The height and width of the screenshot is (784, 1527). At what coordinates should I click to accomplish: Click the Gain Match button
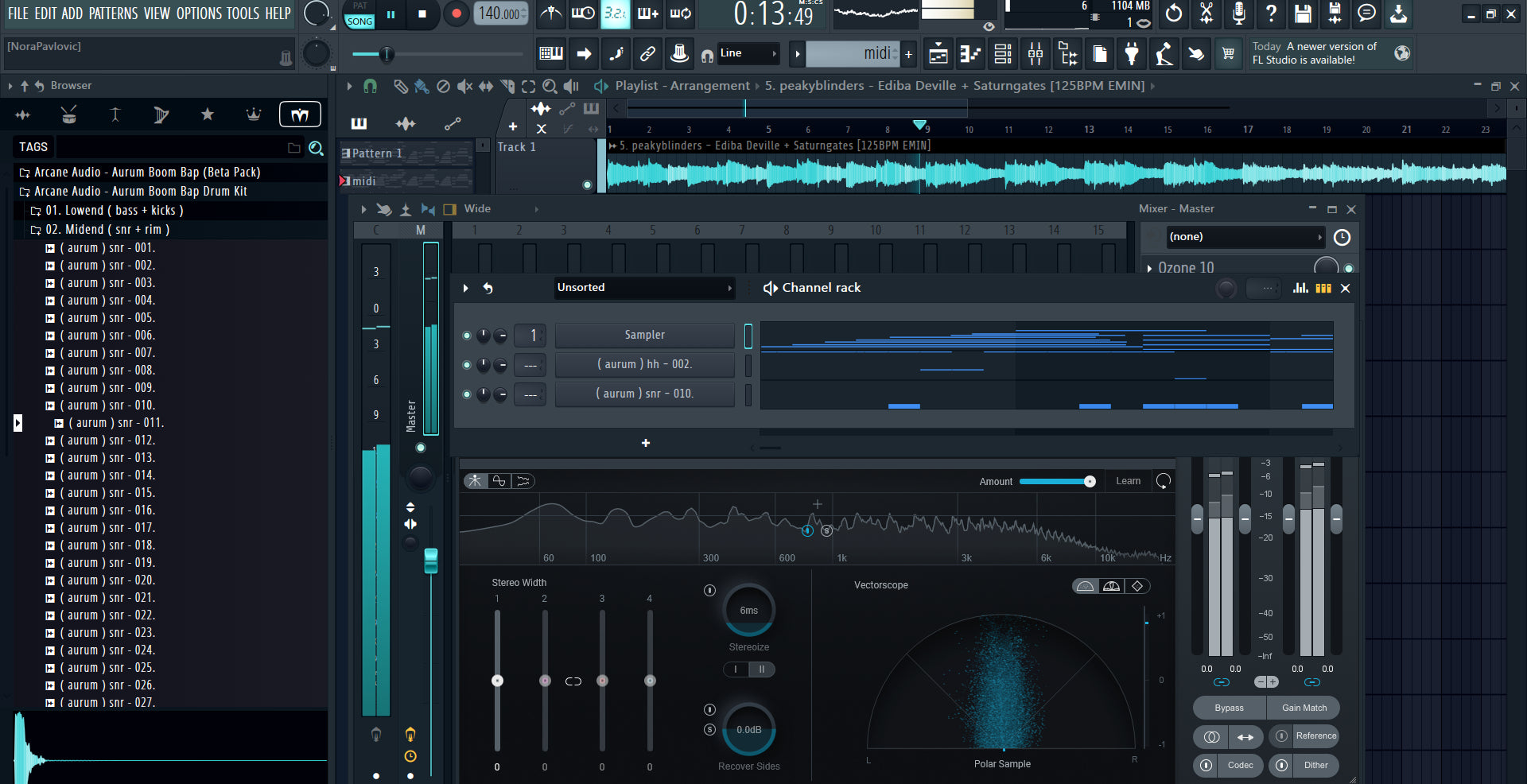1304,708
